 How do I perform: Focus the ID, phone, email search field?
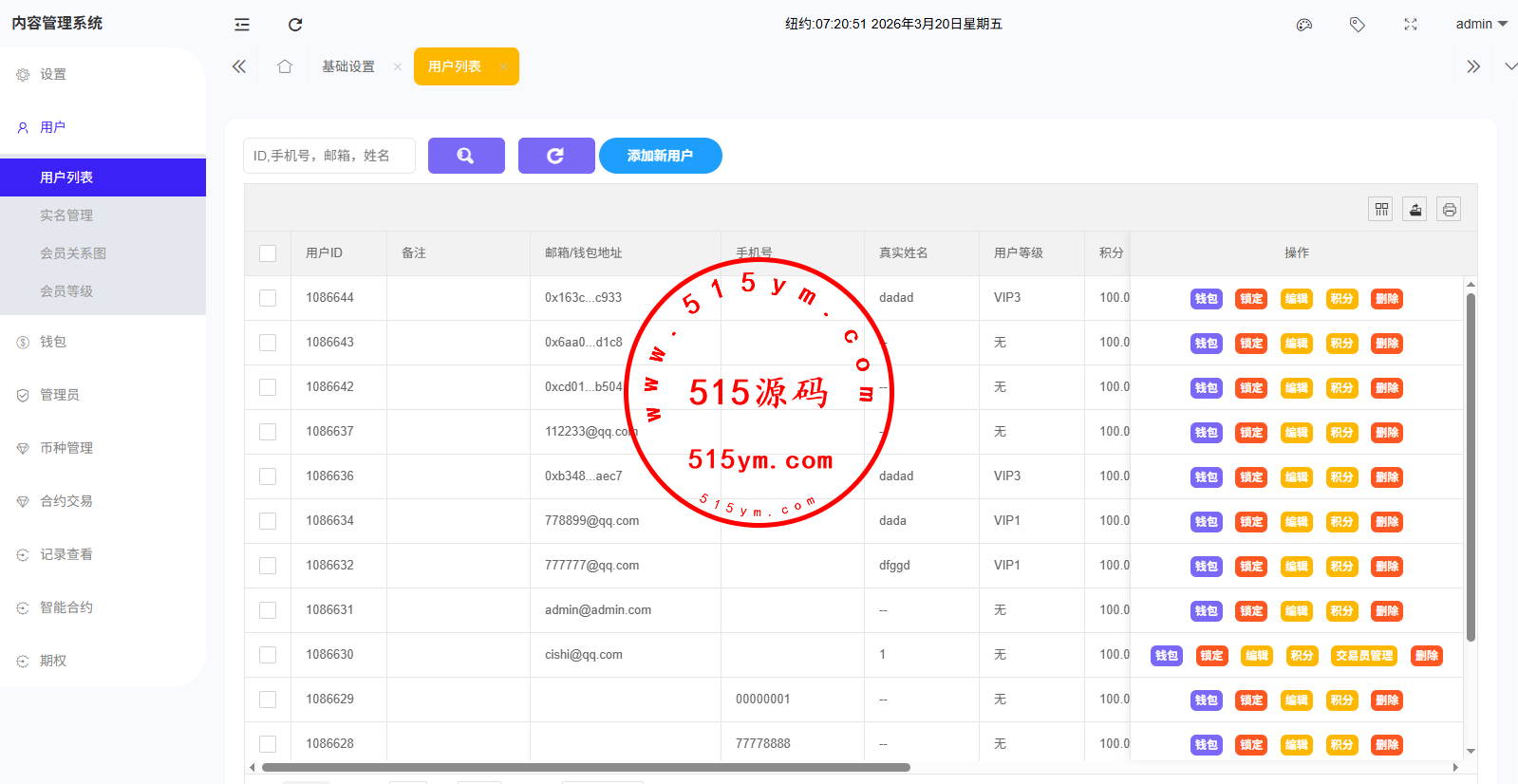[329, 156]
